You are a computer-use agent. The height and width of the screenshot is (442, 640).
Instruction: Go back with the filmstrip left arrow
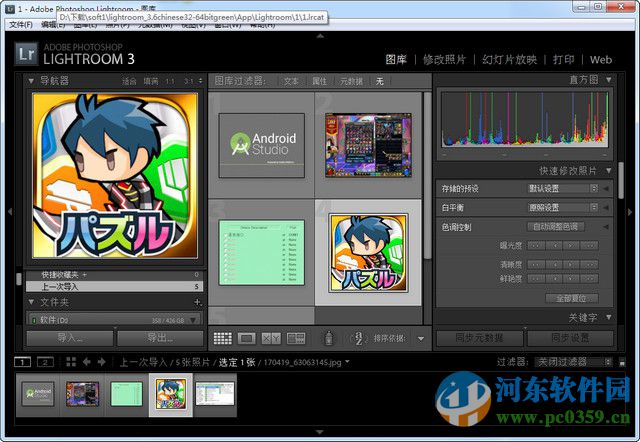tap(87, 362)
